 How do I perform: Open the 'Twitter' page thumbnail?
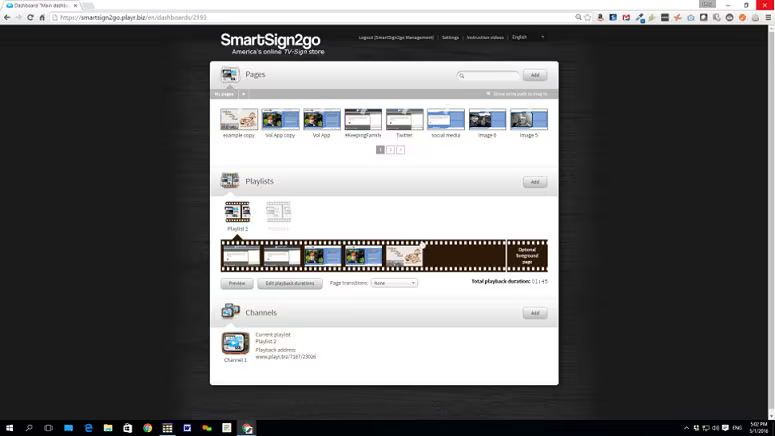tap(404, 119)
